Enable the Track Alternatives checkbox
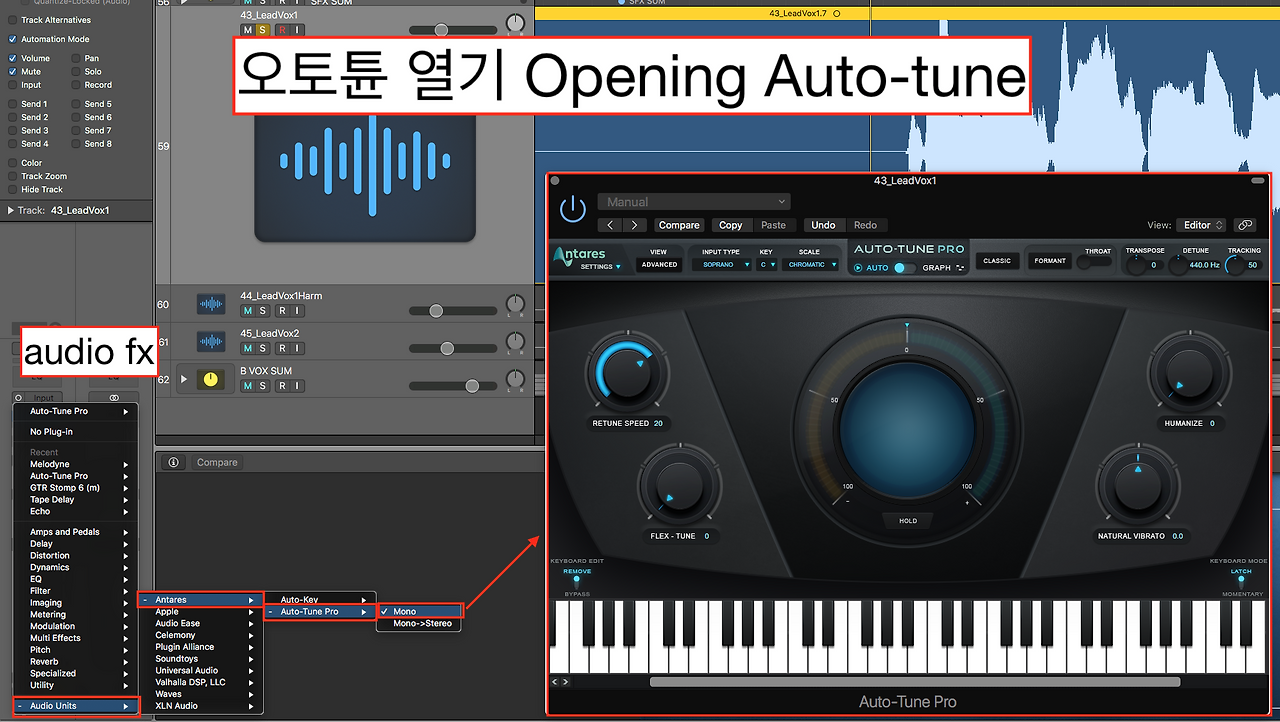1280x722 pixels. (13, 20)
